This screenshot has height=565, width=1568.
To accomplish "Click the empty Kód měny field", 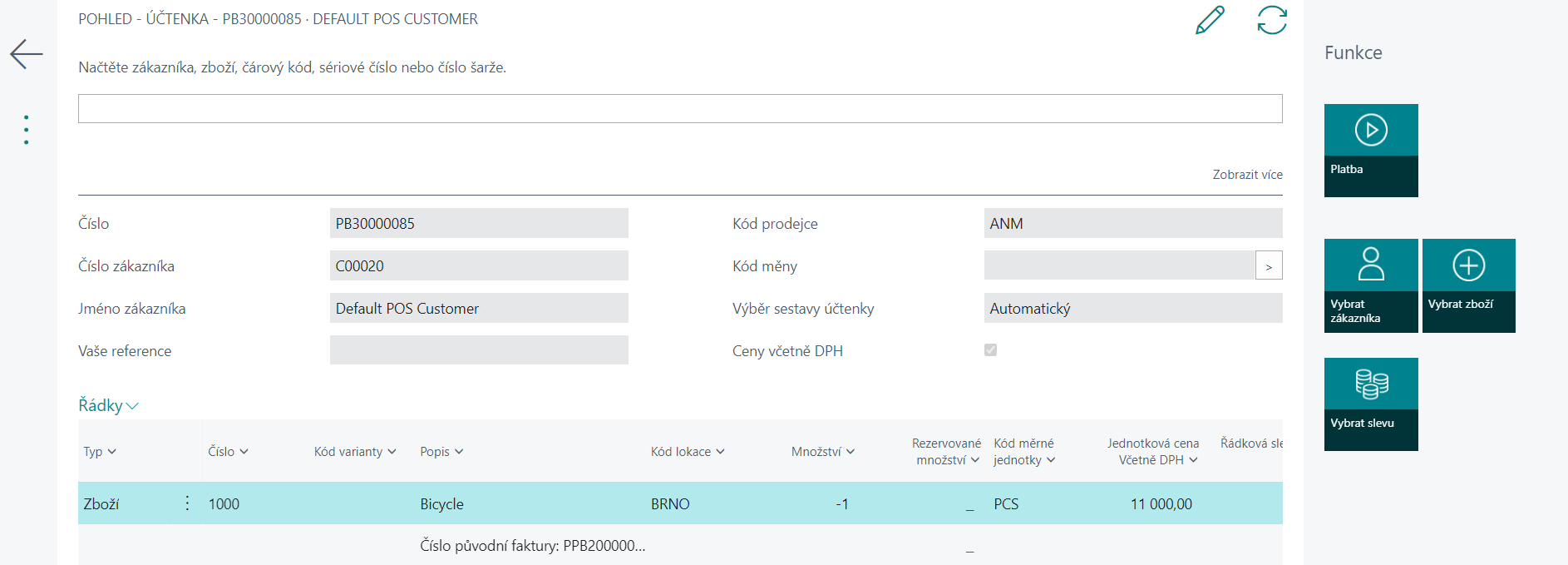I will coord(1120,265).
